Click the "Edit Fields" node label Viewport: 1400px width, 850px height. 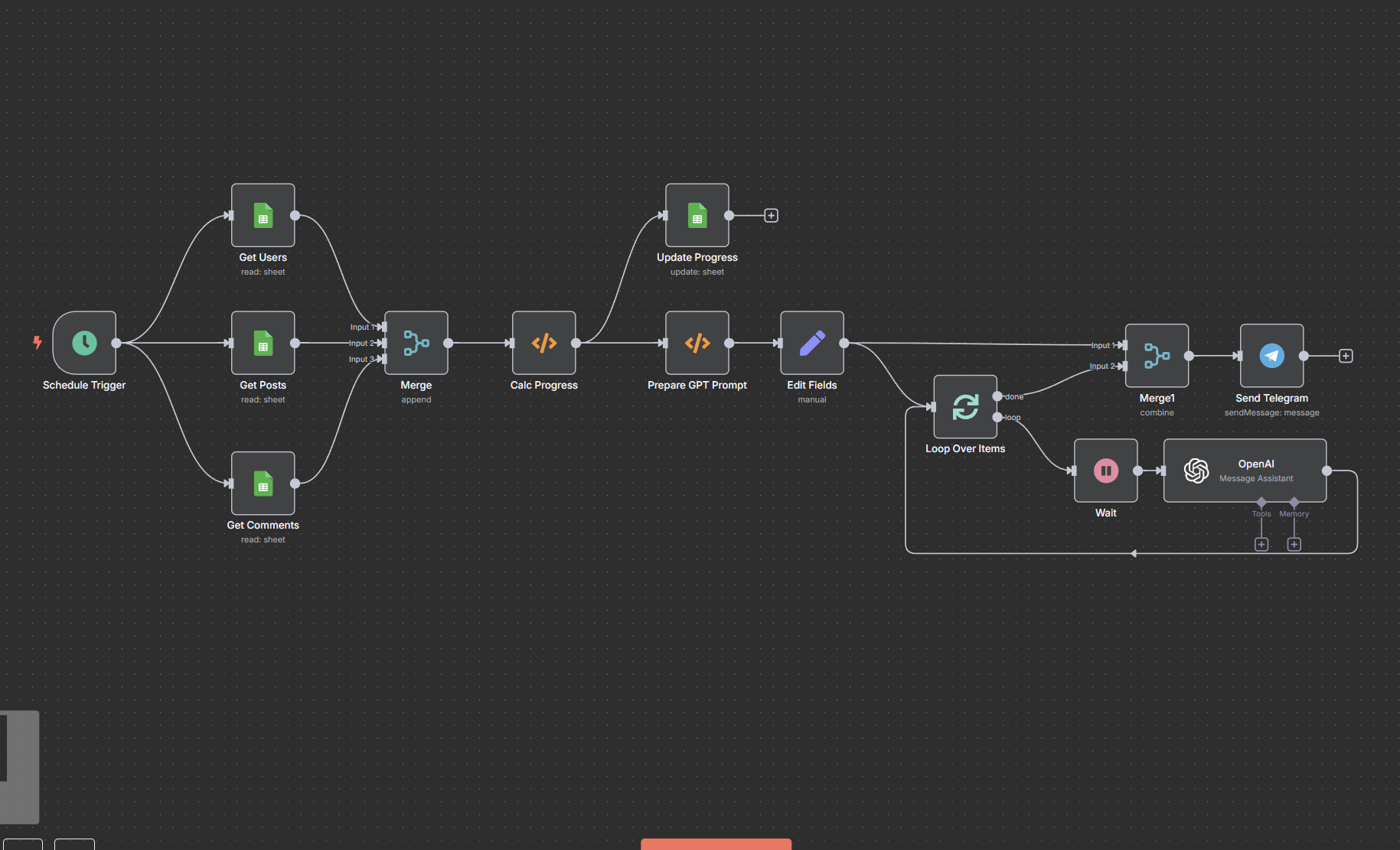point(812,386)
